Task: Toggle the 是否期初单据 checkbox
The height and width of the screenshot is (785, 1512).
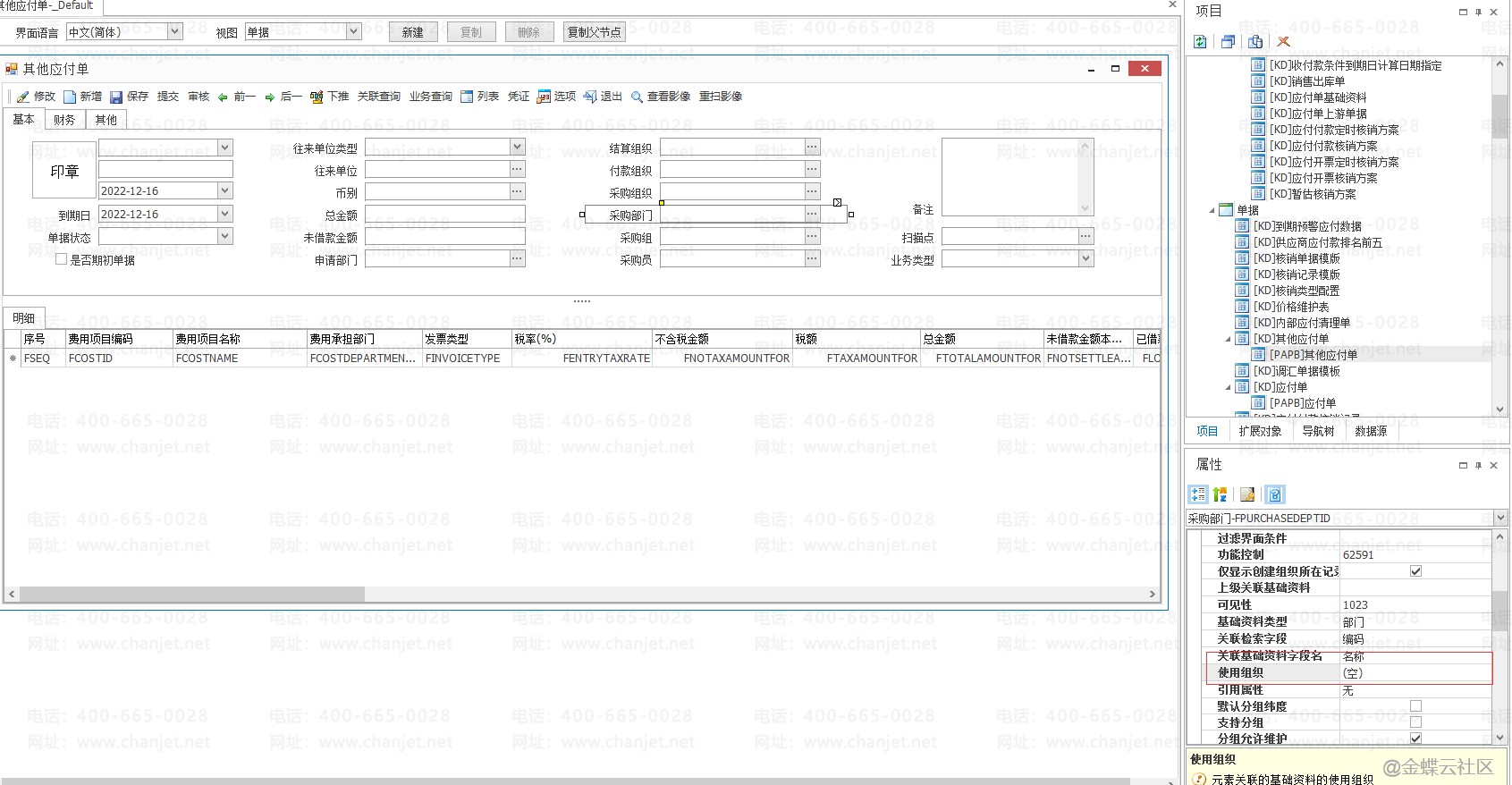Action: coord(62,259)
